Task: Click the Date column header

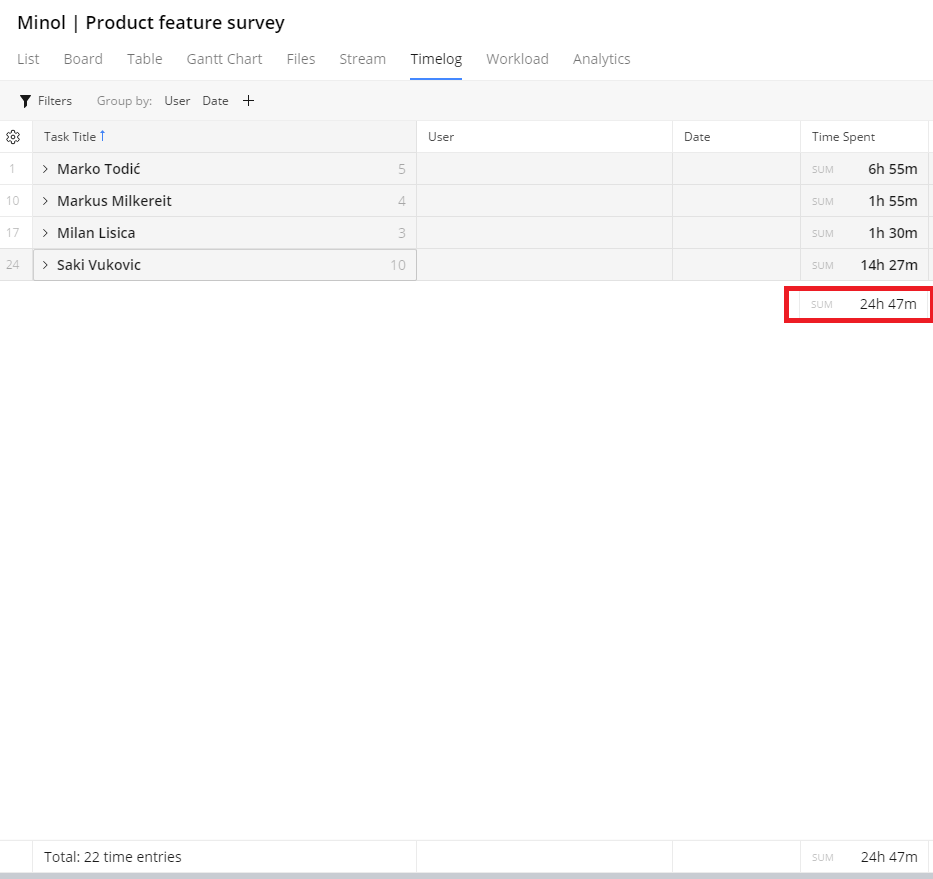Action: [697, 137]
